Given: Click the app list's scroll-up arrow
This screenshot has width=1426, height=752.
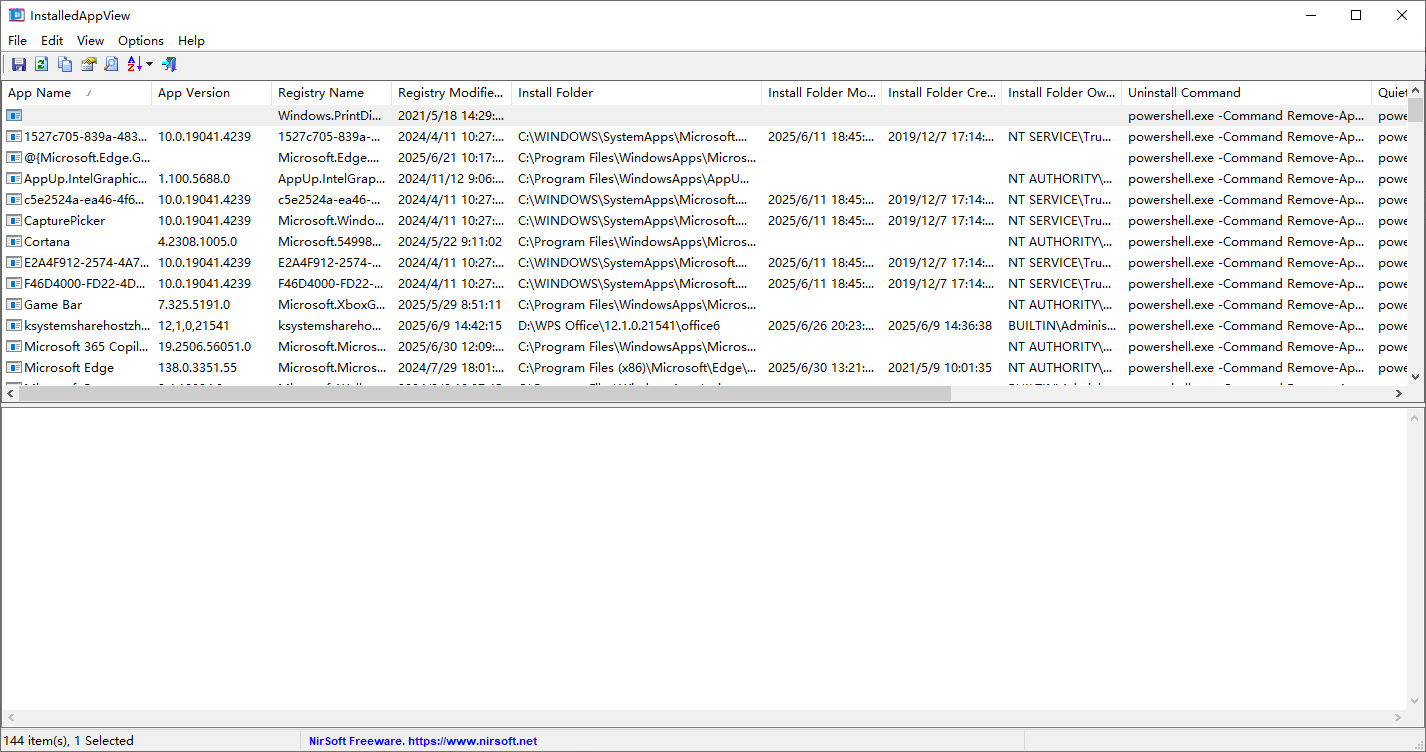Looking at the screenshot, I should coord(1415,90).
